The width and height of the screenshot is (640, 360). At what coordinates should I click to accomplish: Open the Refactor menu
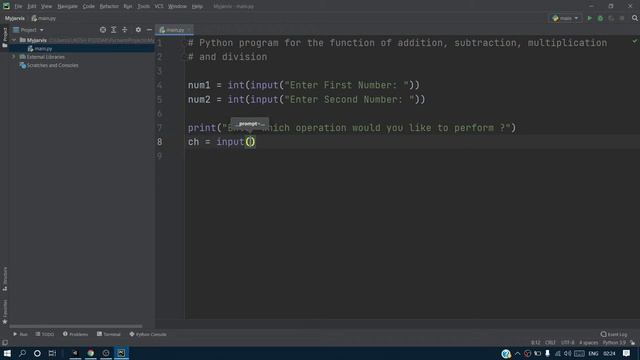109,6
